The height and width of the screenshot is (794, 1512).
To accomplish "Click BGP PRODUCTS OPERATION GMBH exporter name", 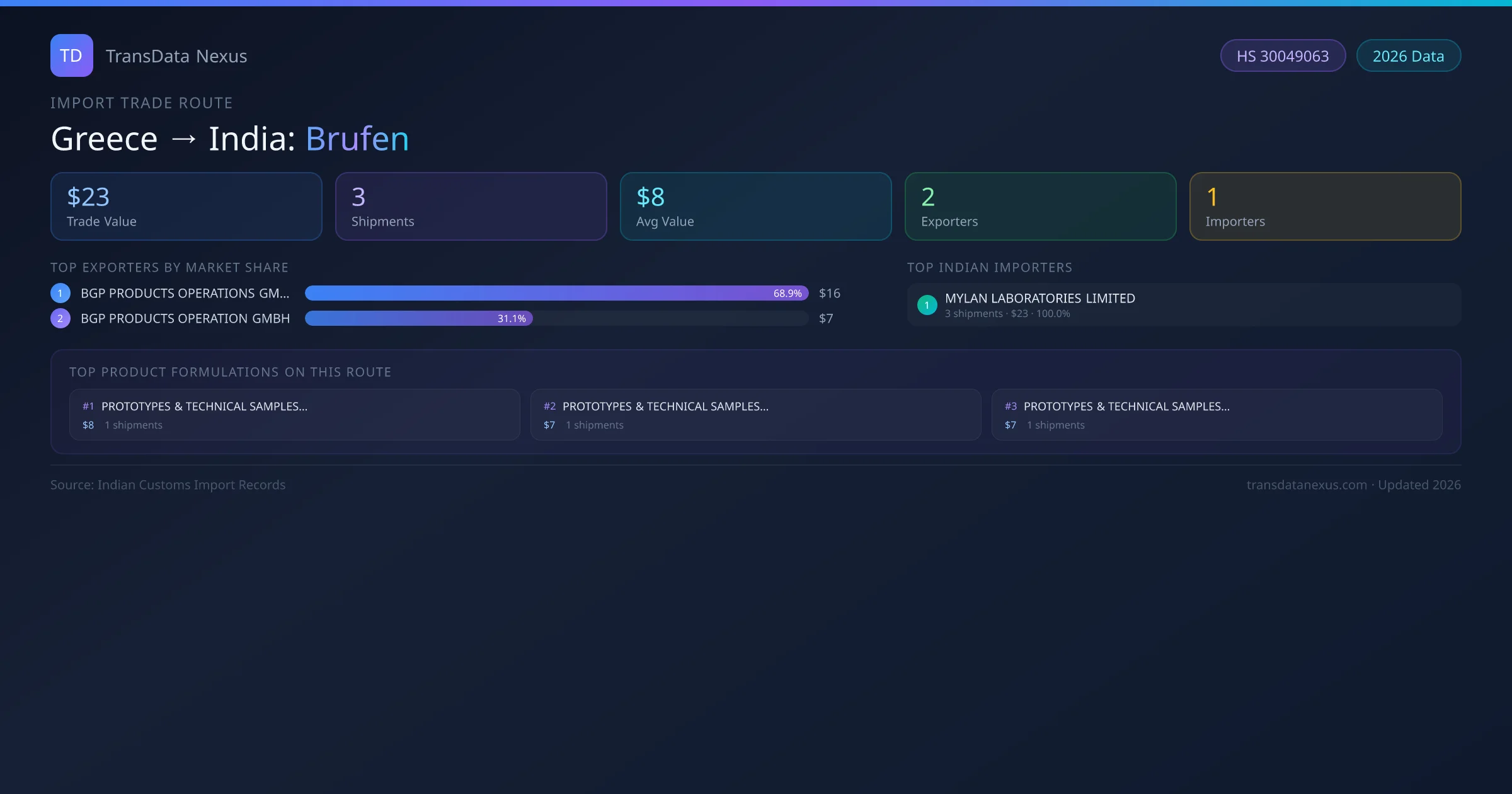I will [x=185, y=318].
